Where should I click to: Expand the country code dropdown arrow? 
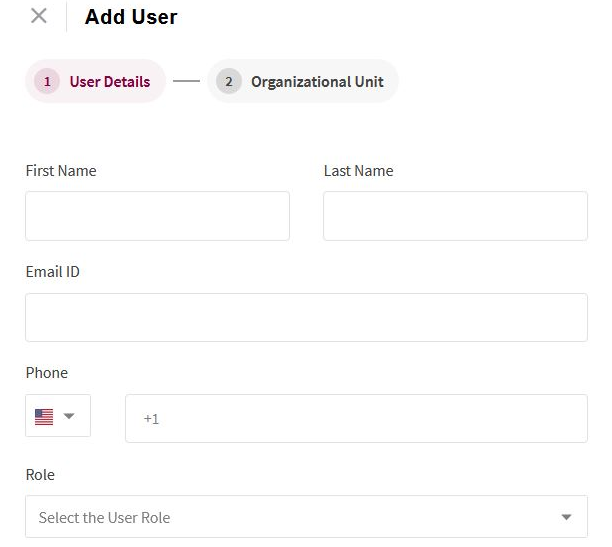coord(69,416)
